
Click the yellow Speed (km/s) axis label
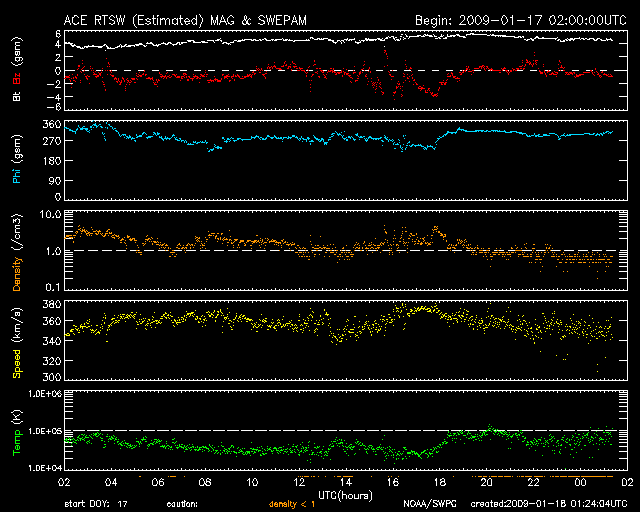click(x=16, y=343)
